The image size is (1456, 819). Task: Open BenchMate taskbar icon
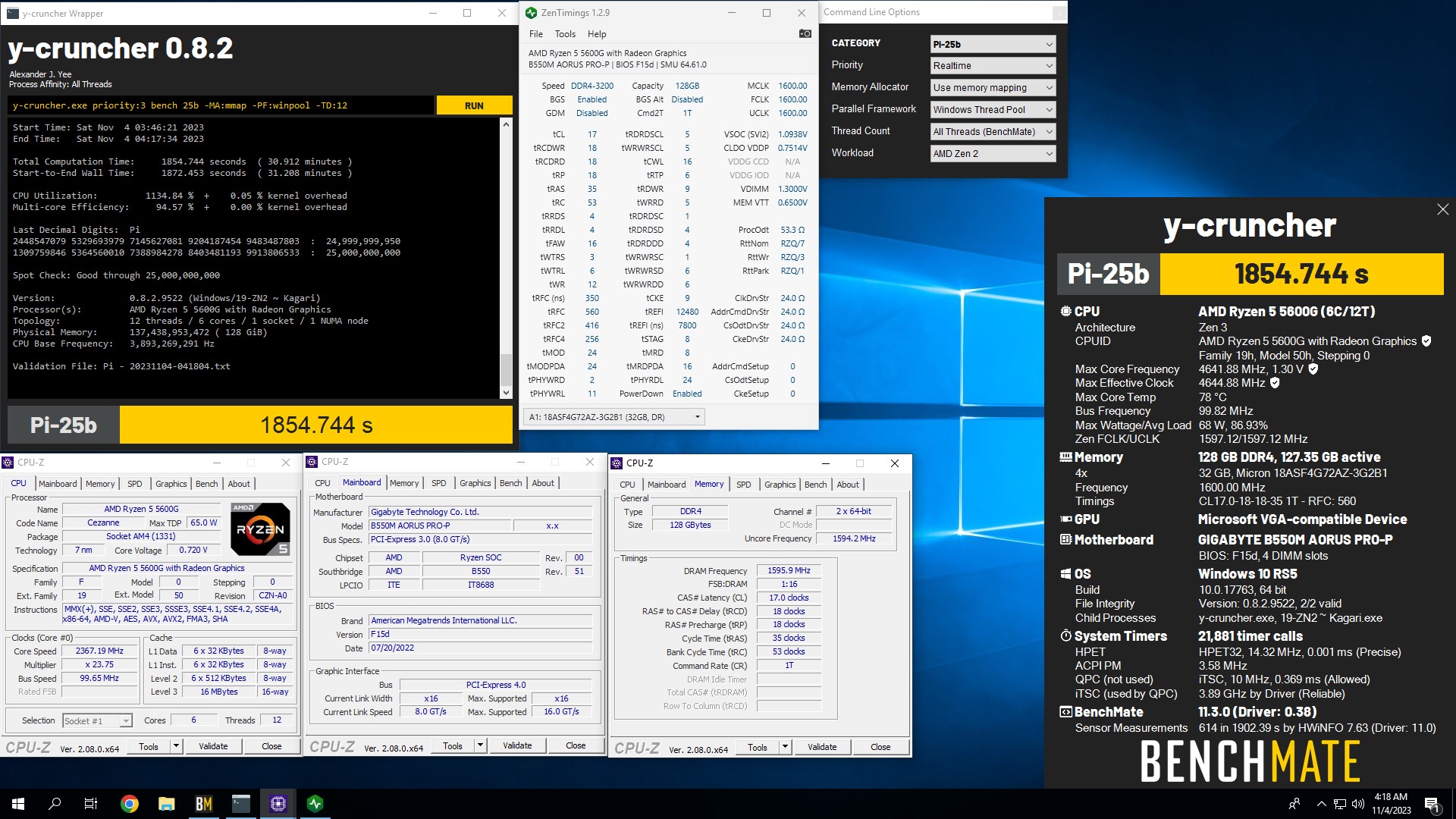(x=204, y=804)
